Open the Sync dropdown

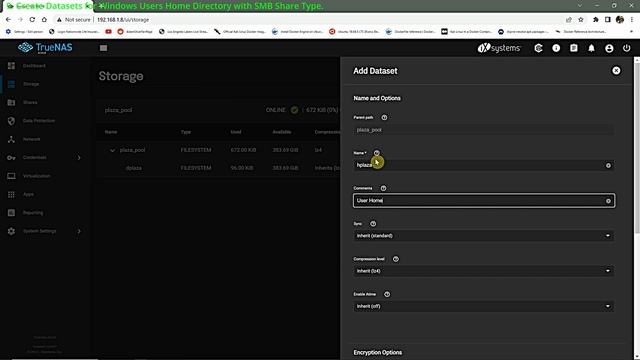point(484,236)
